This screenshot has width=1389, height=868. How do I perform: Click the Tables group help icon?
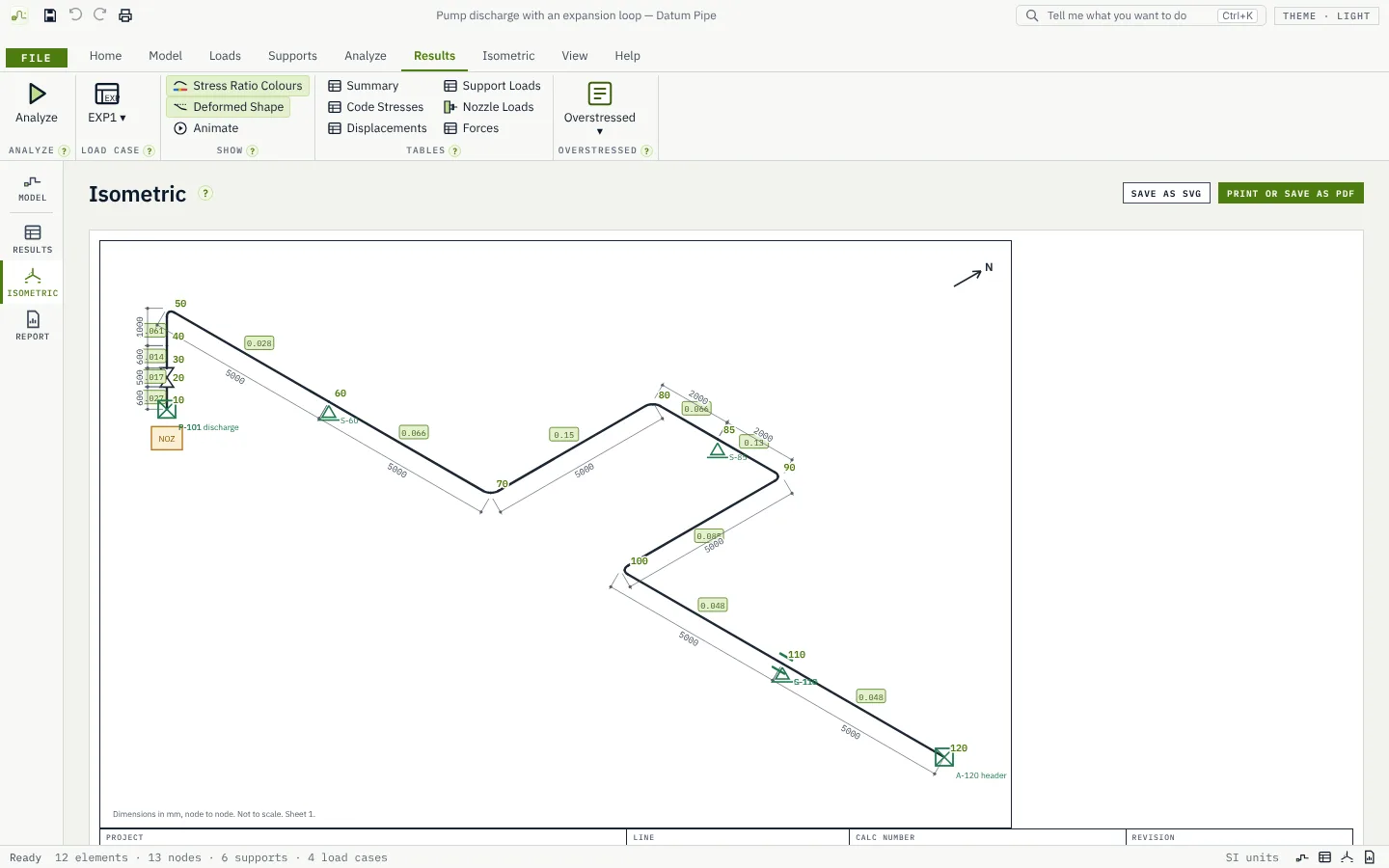455,150
